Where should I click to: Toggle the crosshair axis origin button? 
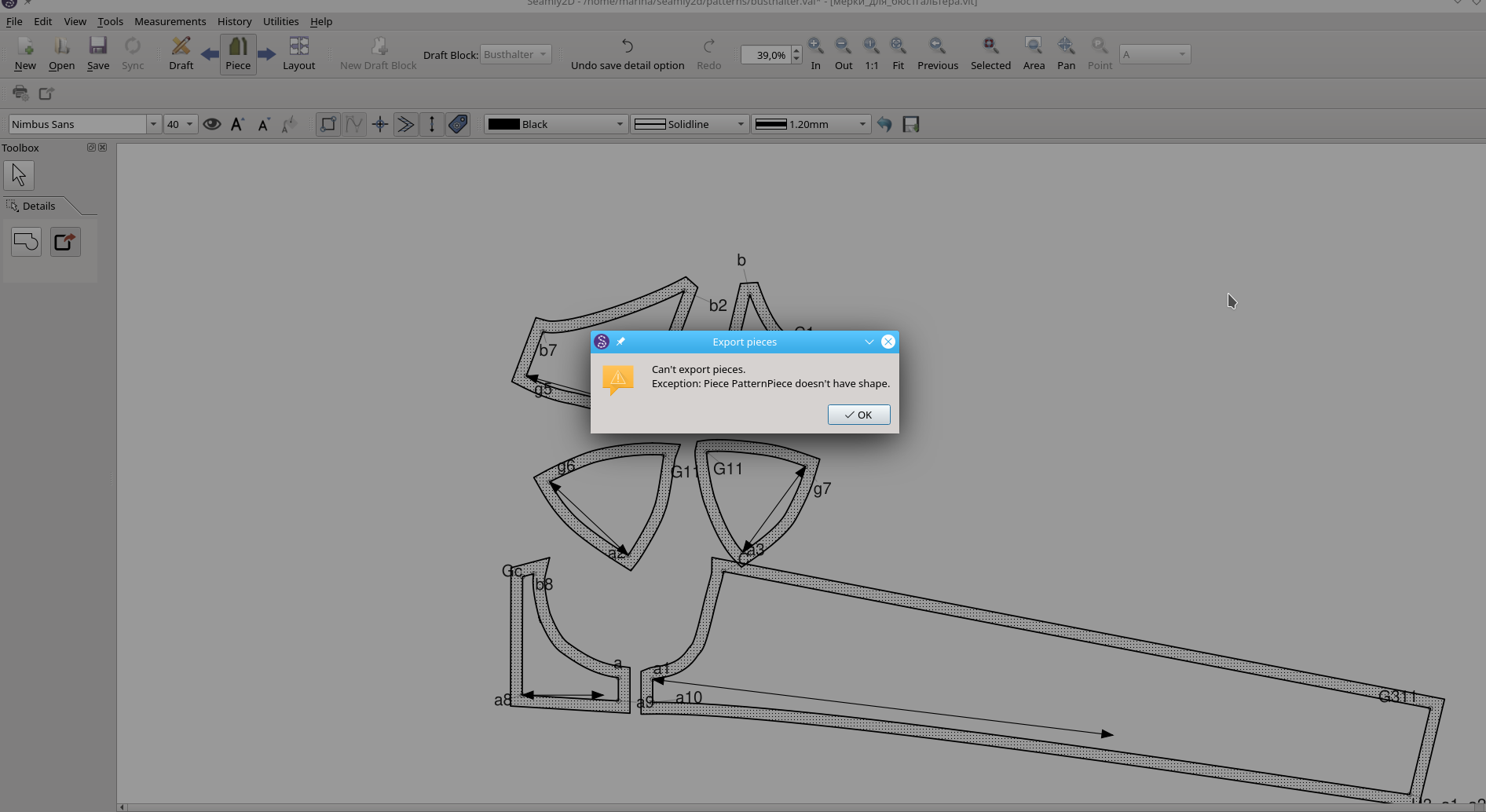pos(380,124)
